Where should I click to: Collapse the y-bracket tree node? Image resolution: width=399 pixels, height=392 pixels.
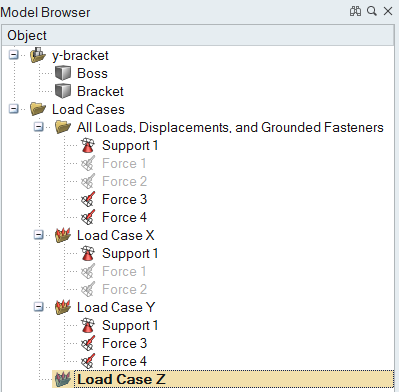[13, 55]
